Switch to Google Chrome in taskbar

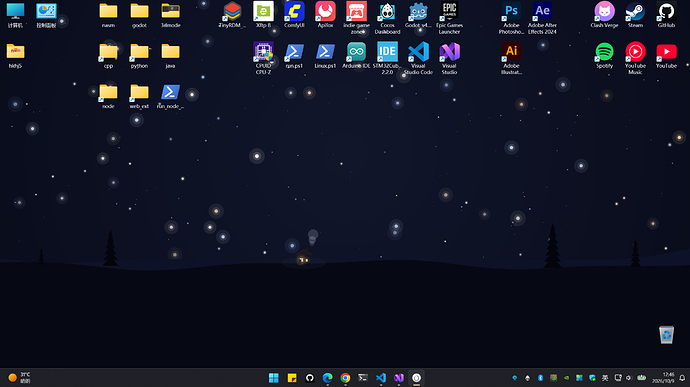click(345, 378)
